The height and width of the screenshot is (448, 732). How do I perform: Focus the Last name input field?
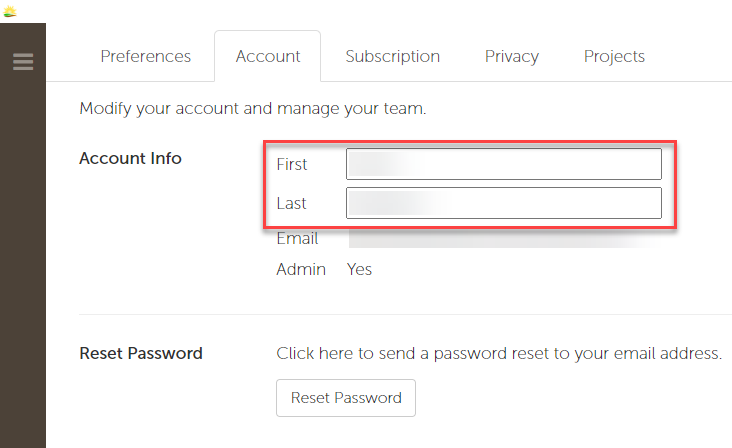tap(504, 203)
